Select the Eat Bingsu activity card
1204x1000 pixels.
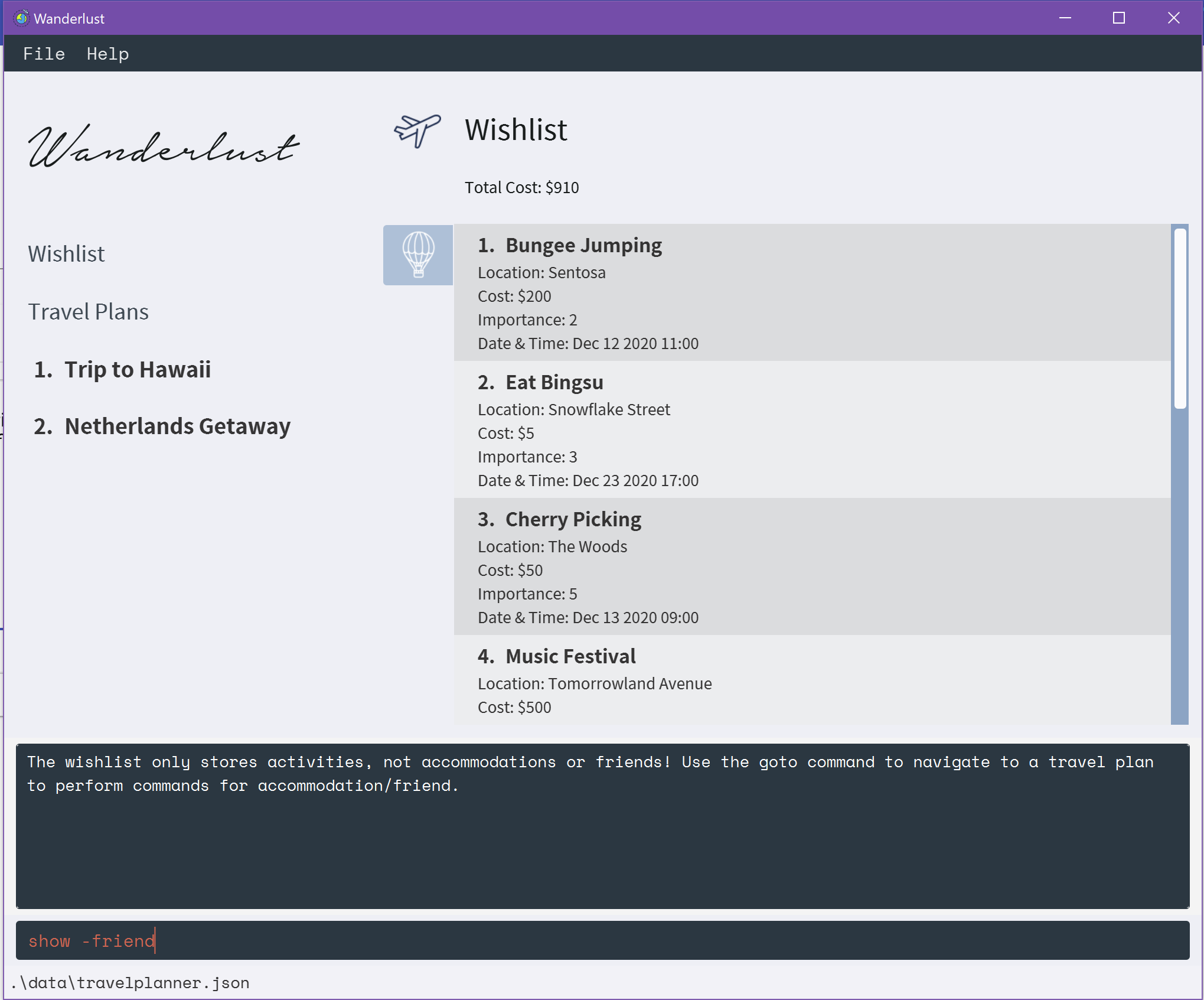coord(811,430)
